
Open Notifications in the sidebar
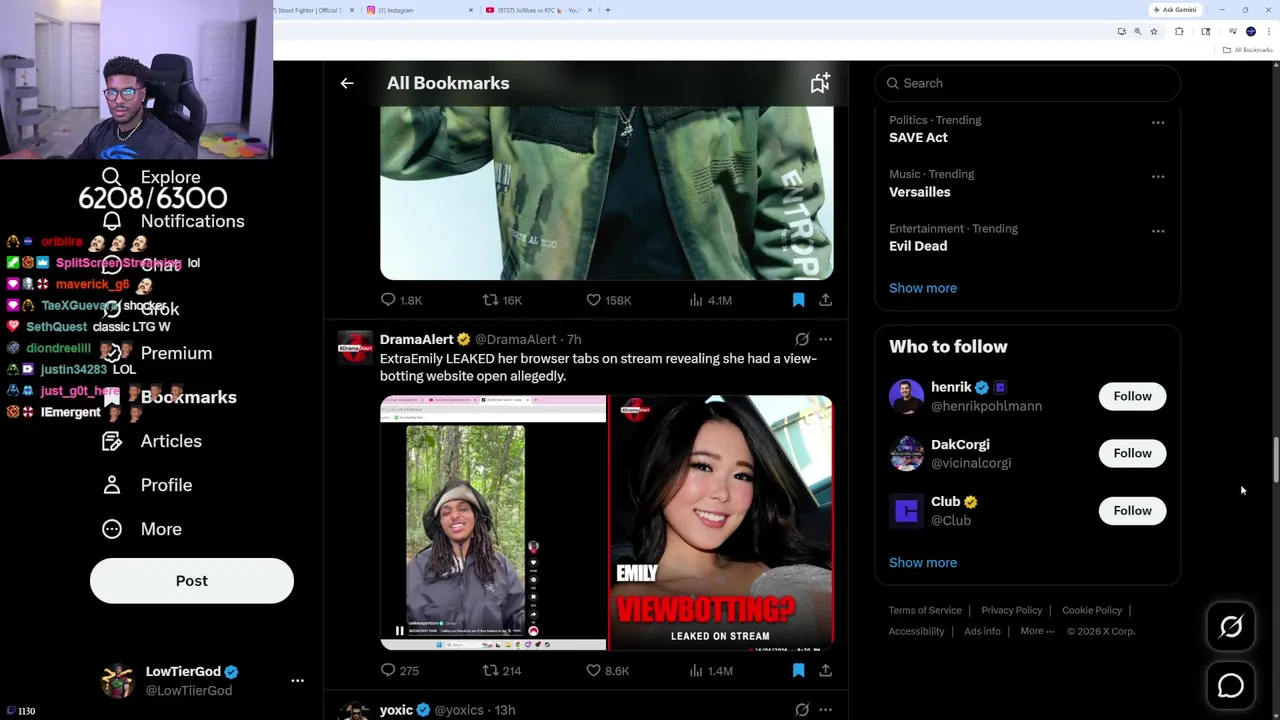173,221
